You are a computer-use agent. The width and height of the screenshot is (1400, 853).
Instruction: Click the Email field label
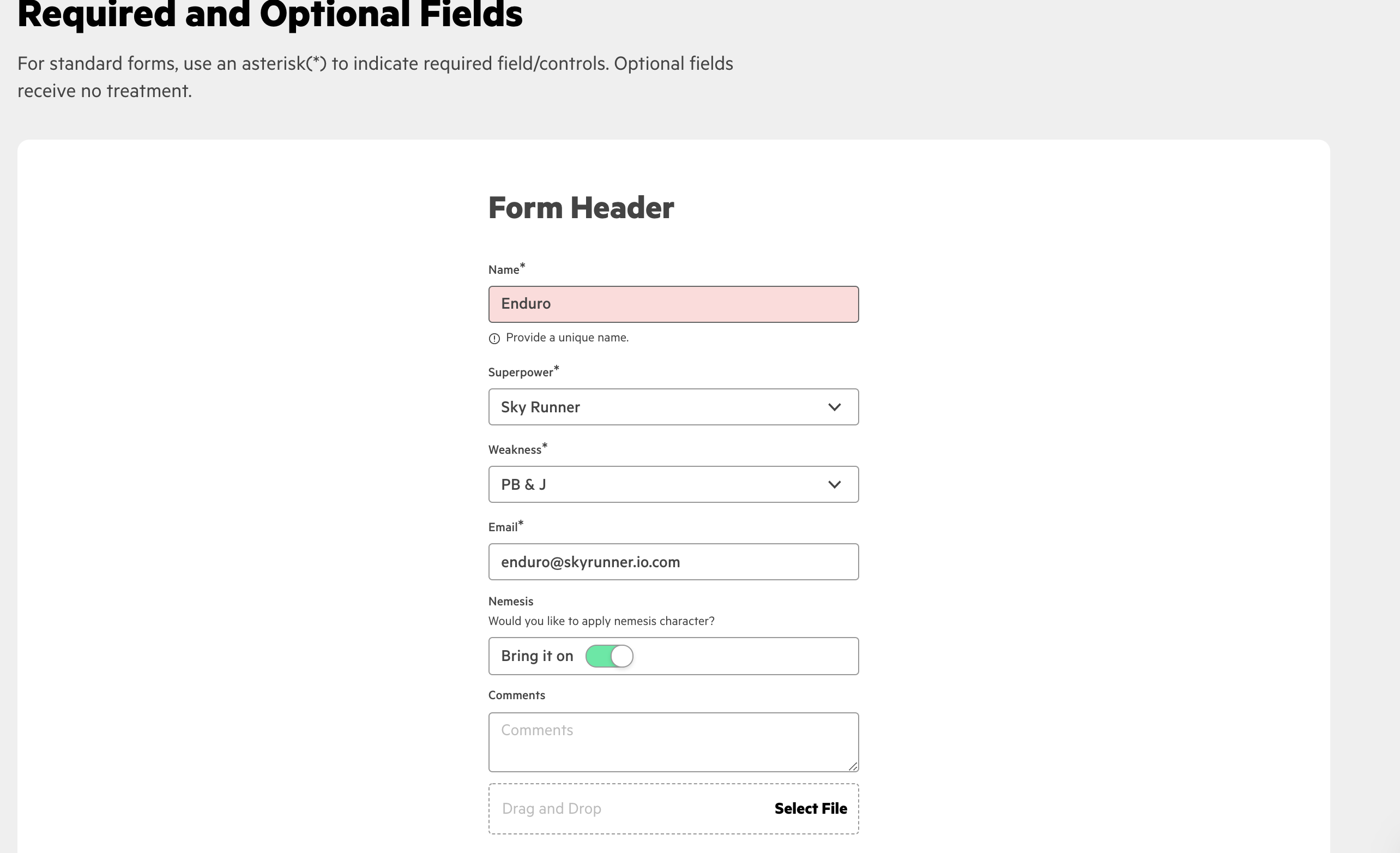502,527
